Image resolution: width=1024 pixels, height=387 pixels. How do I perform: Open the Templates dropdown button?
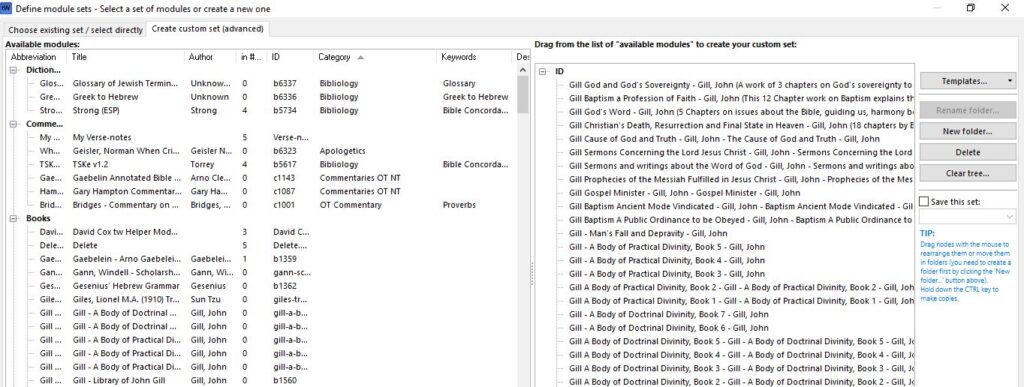968,81
